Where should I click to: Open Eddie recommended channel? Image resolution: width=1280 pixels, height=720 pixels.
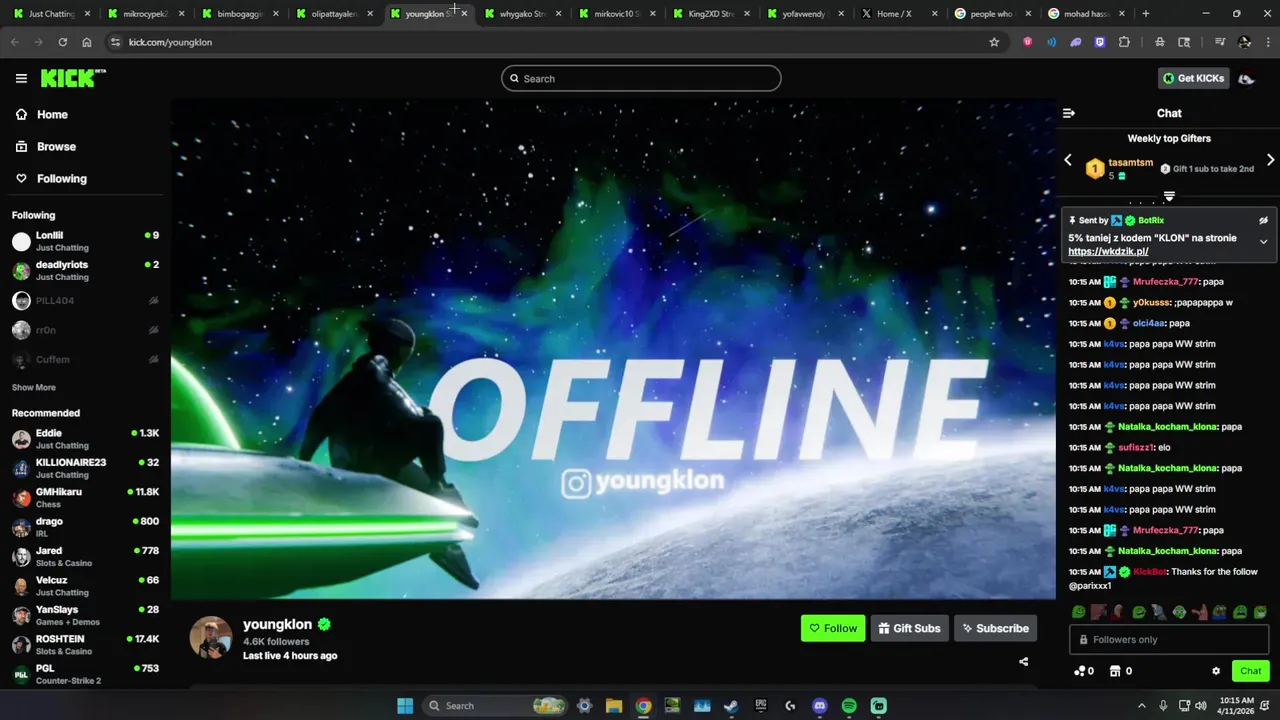pos(85,439)
